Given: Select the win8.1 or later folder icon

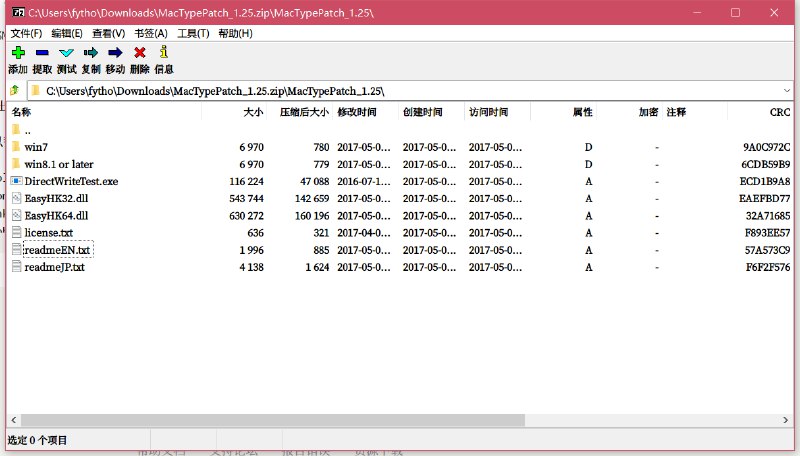Looking at the screenshot, I should click(x=16, y=164).
